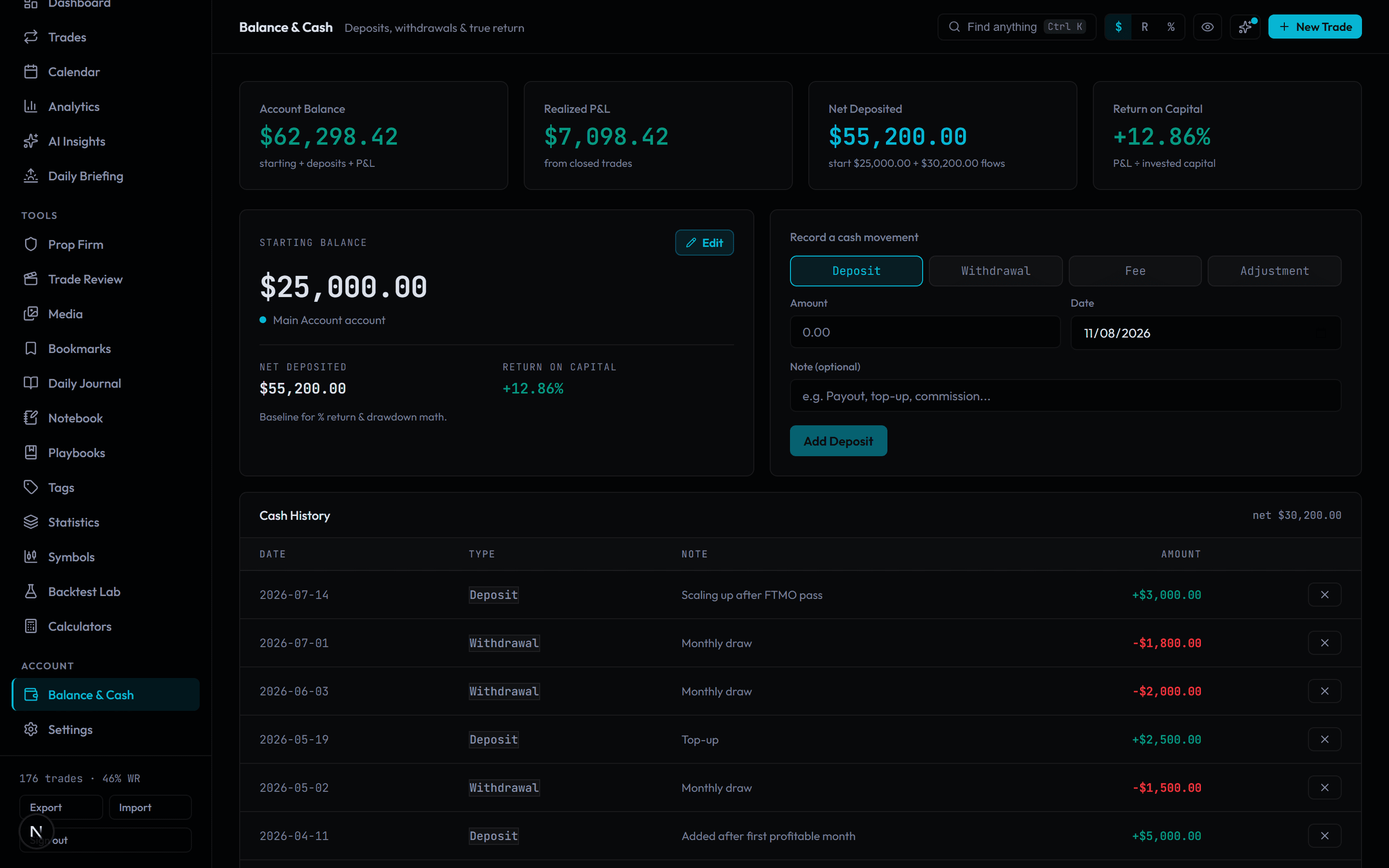
Task: Edit the starting balance
Action: click(704, 243)
